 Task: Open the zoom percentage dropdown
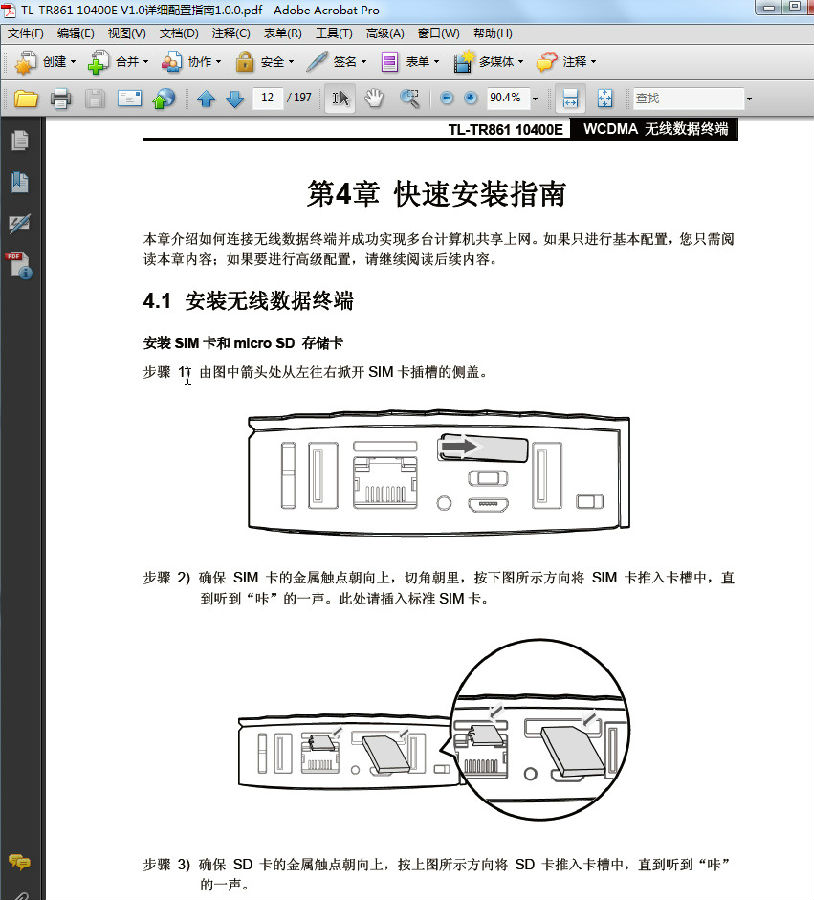536,98
